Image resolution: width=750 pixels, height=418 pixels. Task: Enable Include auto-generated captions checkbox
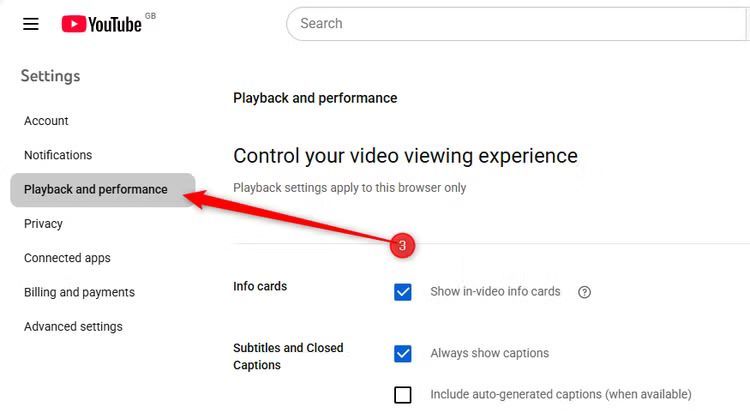(x=403, y=395)
